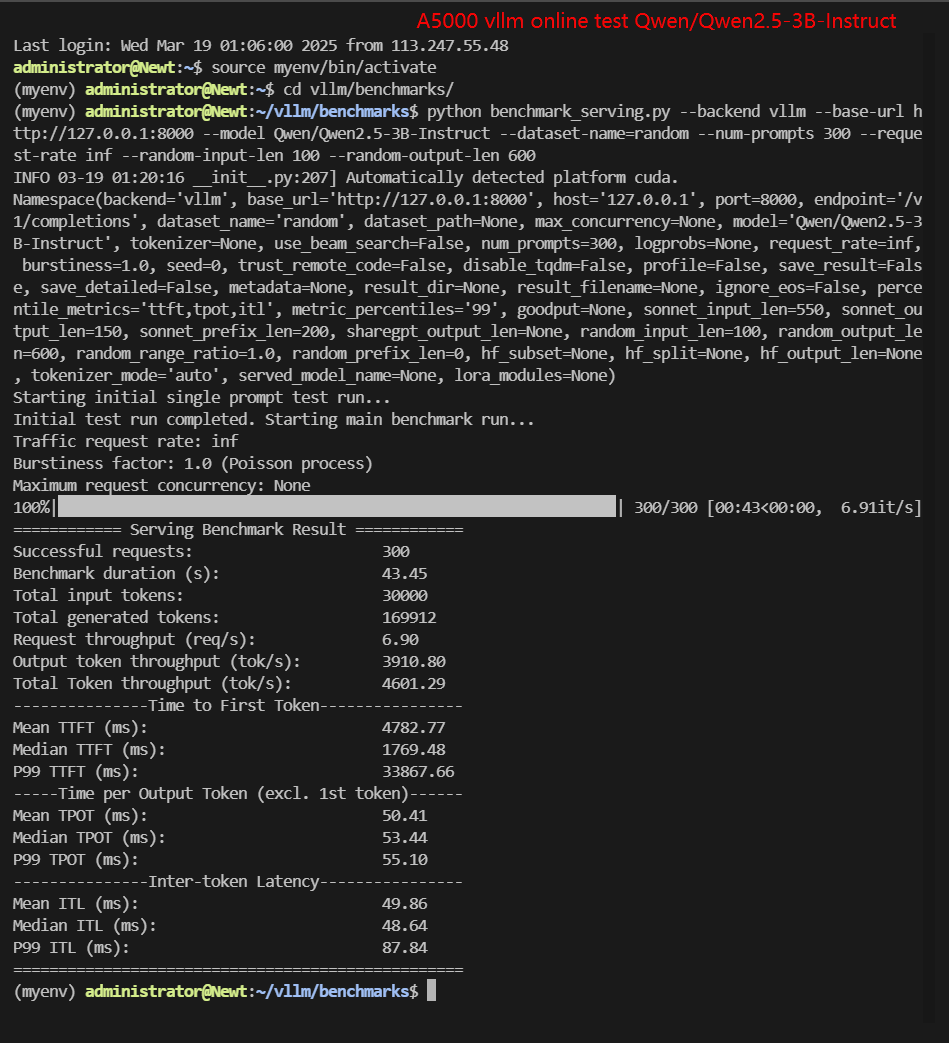The height and width of the screenshot is (1043, 949).
Task: Click P99 TPOT value 55.10
Action: [404, 859]
